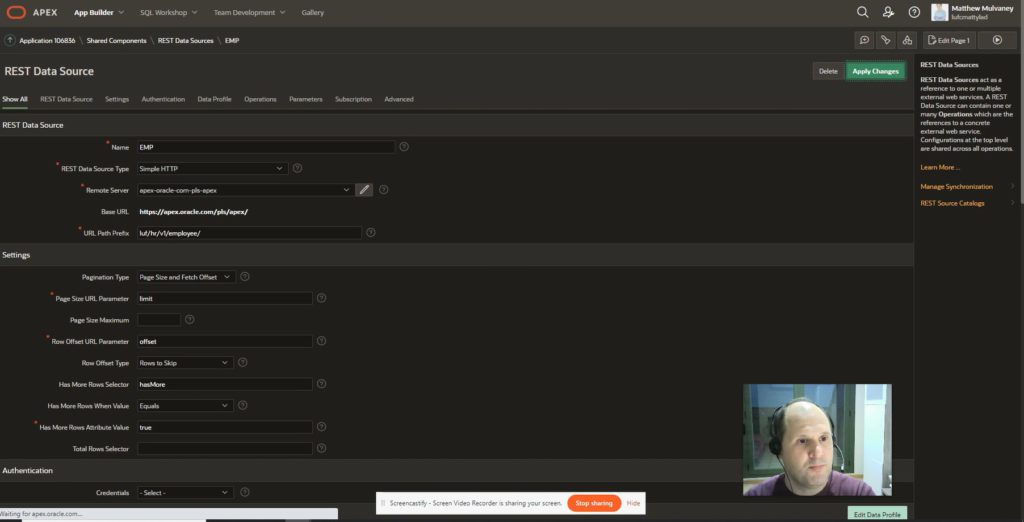Open help icon for Page Size URL Parameter
This screenshot has height=522, width=1024.
(321, 298)
